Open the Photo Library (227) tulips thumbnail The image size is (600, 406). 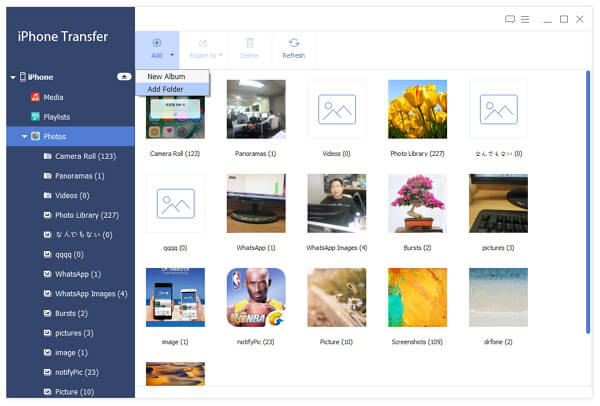click(x=417, y=109)
